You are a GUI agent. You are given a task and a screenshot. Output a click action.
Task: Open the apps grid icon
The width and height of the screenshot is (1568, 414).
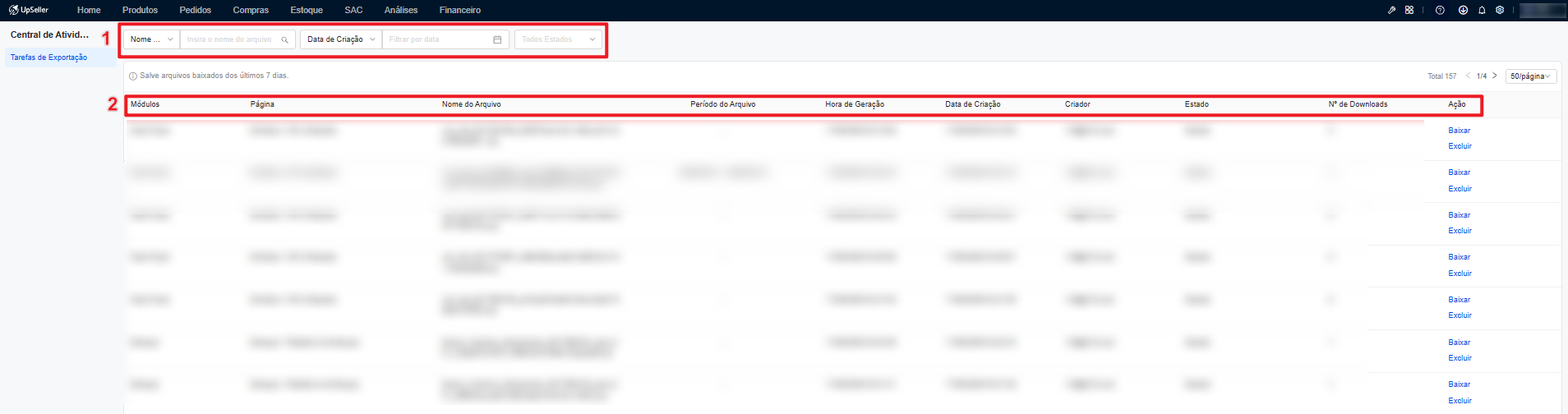pos(1409,10)
